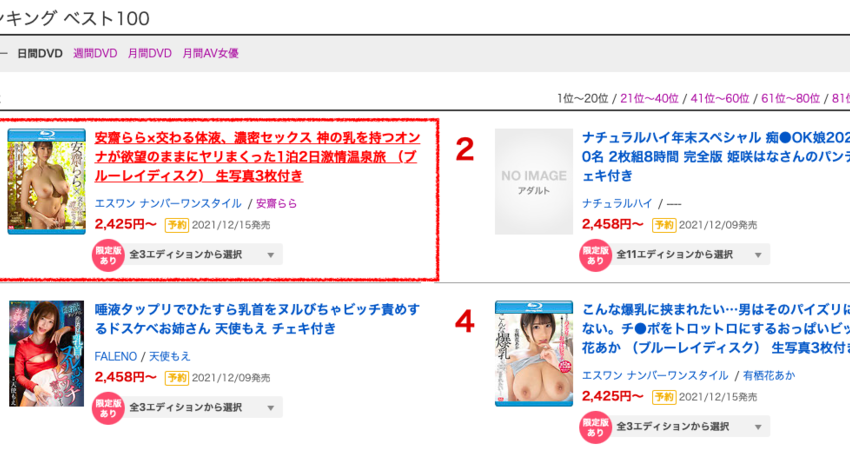This screenshot has height=450, width=850.
Task: Click the ナチュラルハイ年末スペシャル title link
Action: click(x=716, y=157)
